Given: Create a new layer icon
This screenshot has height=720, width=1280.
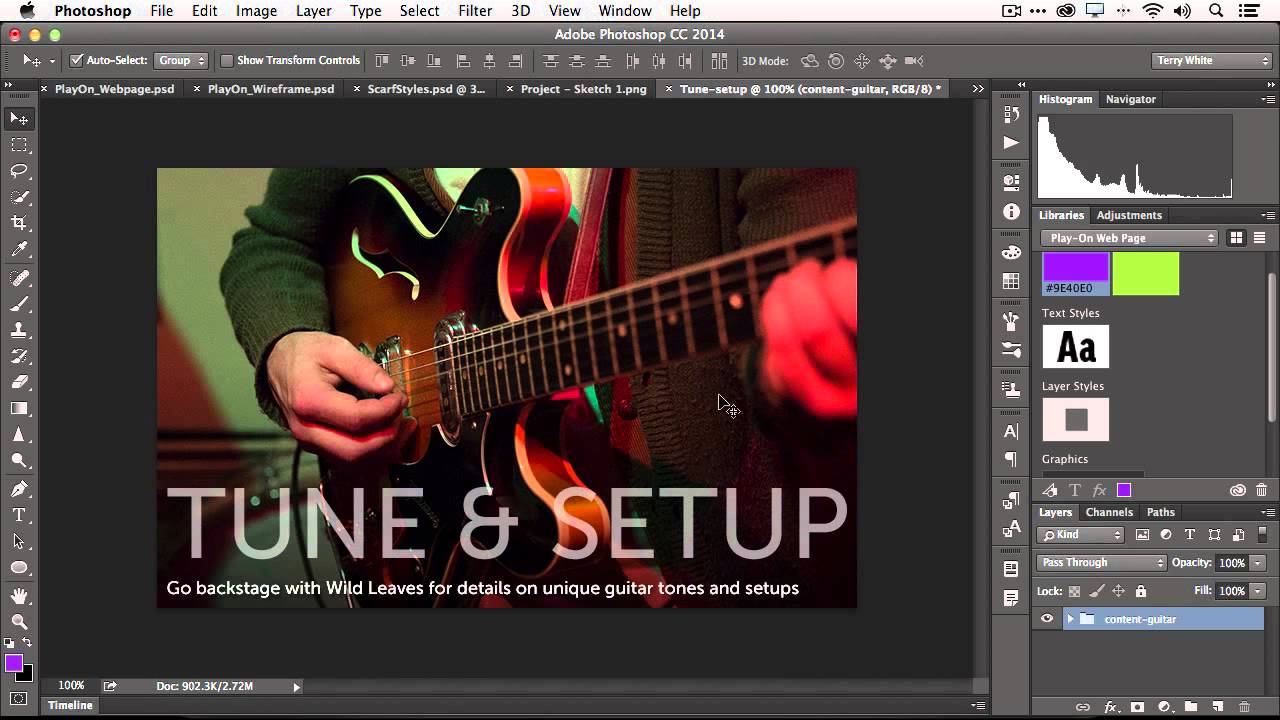Looking at the screenshot, I should click(1218, 707).
